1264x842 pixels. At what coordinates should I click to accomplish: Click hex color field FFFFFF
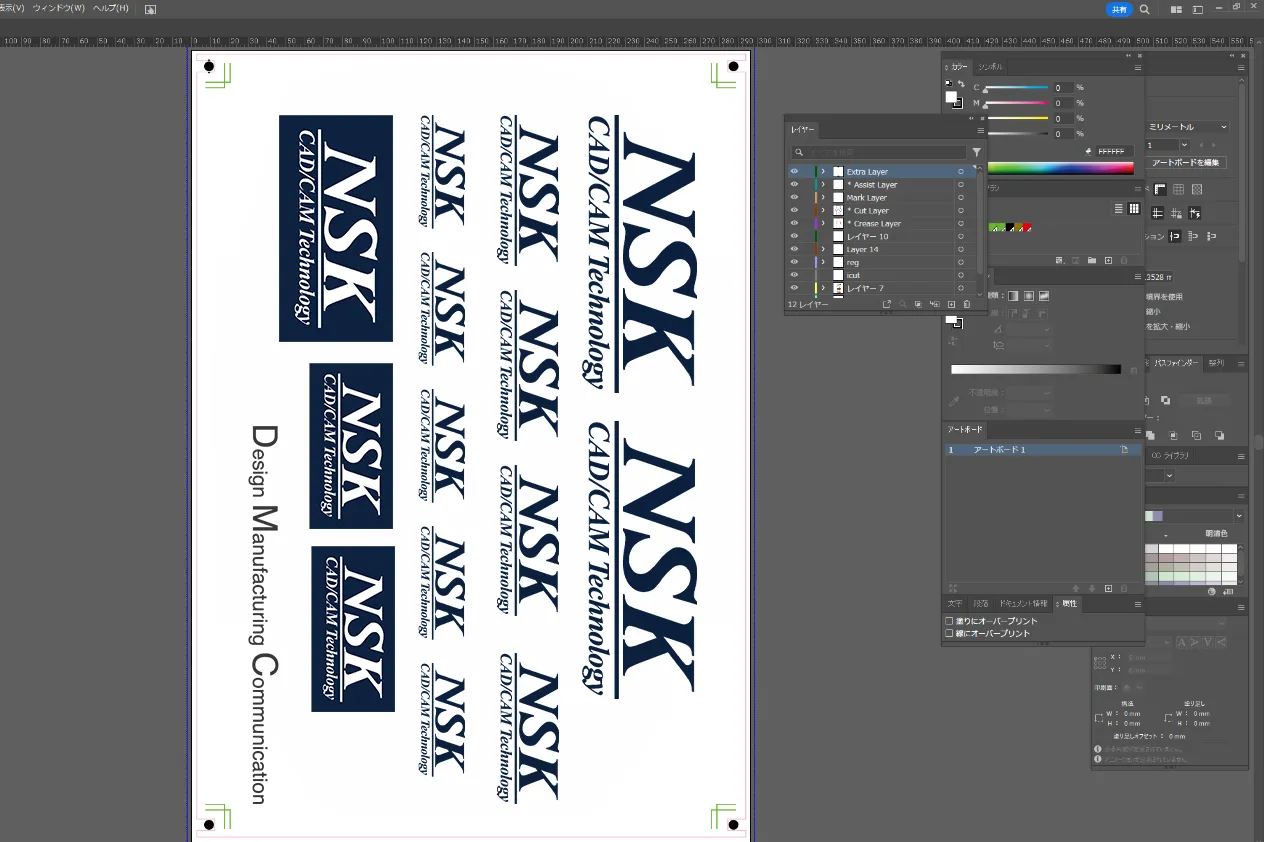coord(1114,151)
